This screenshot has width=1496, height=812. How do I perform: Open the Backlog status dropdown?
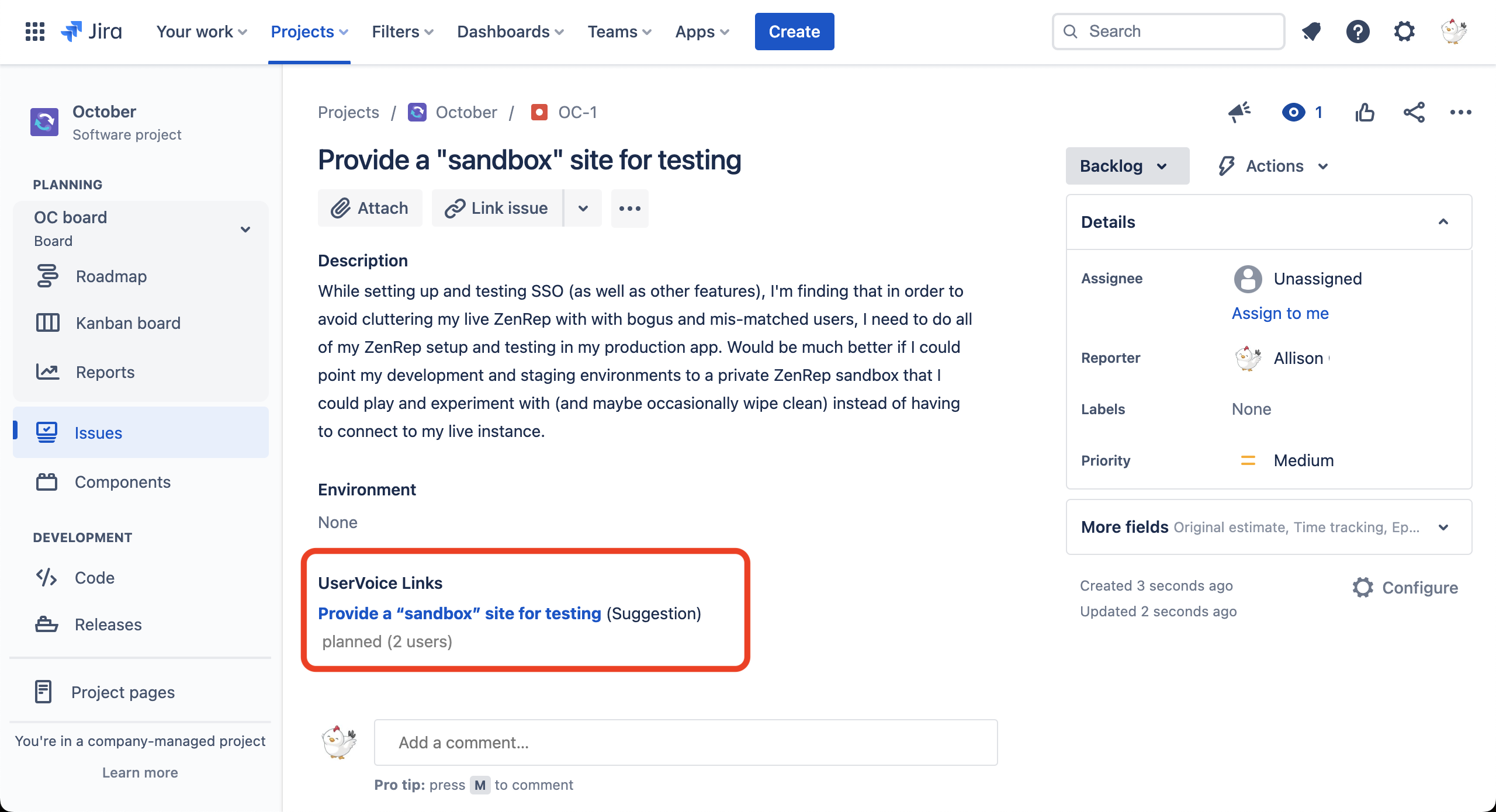coord(1127,166)
